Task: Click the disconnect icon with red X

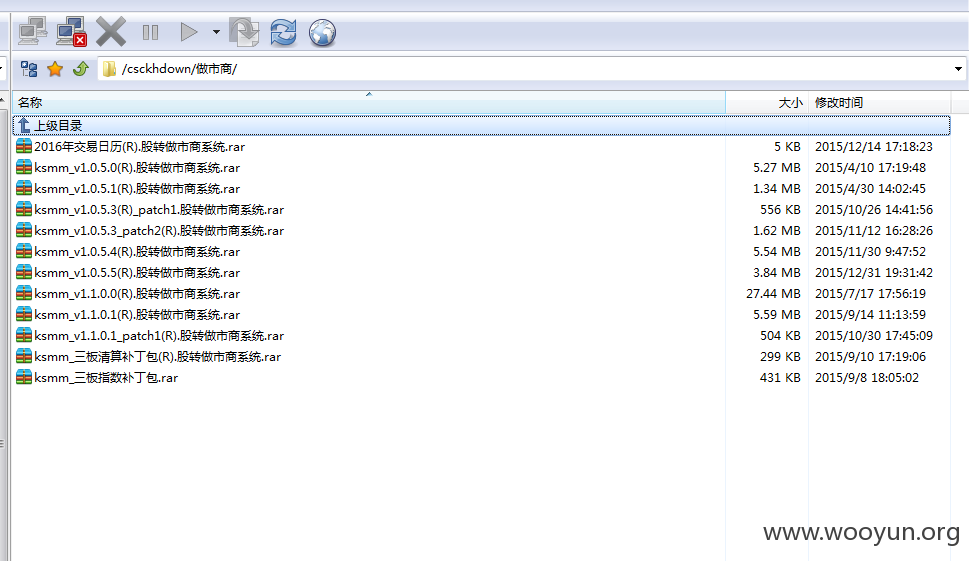Action: [x=71, y=32]
